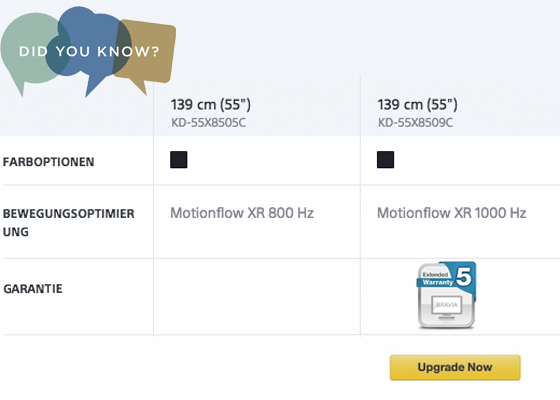Click the first 139 cm (55") heading
Image resolution: width=560 pixels, height=400 pixels.
click(x=211, y=105)
